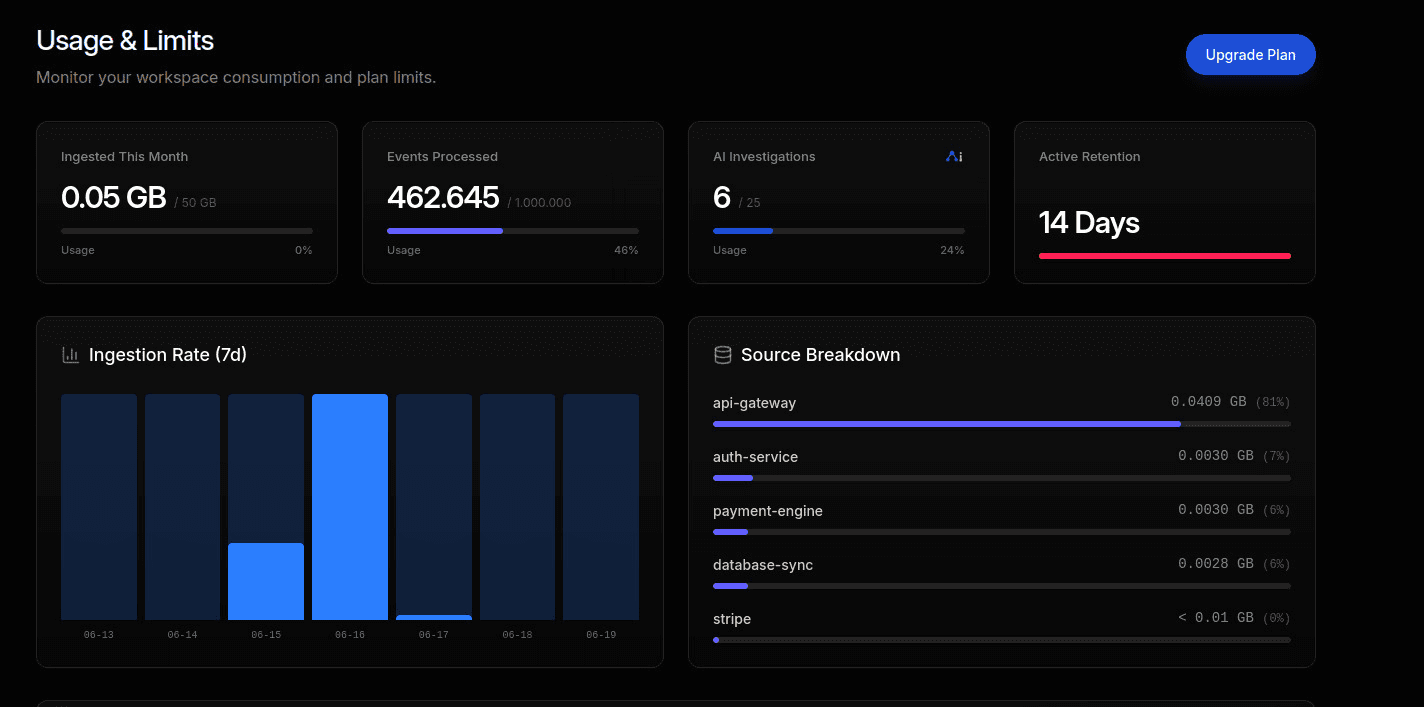The height and width of the screenshot is (707, 1424).
Task: Click the / 50 GB limit text
Action: pyautogui.click(x=195, y=203)
